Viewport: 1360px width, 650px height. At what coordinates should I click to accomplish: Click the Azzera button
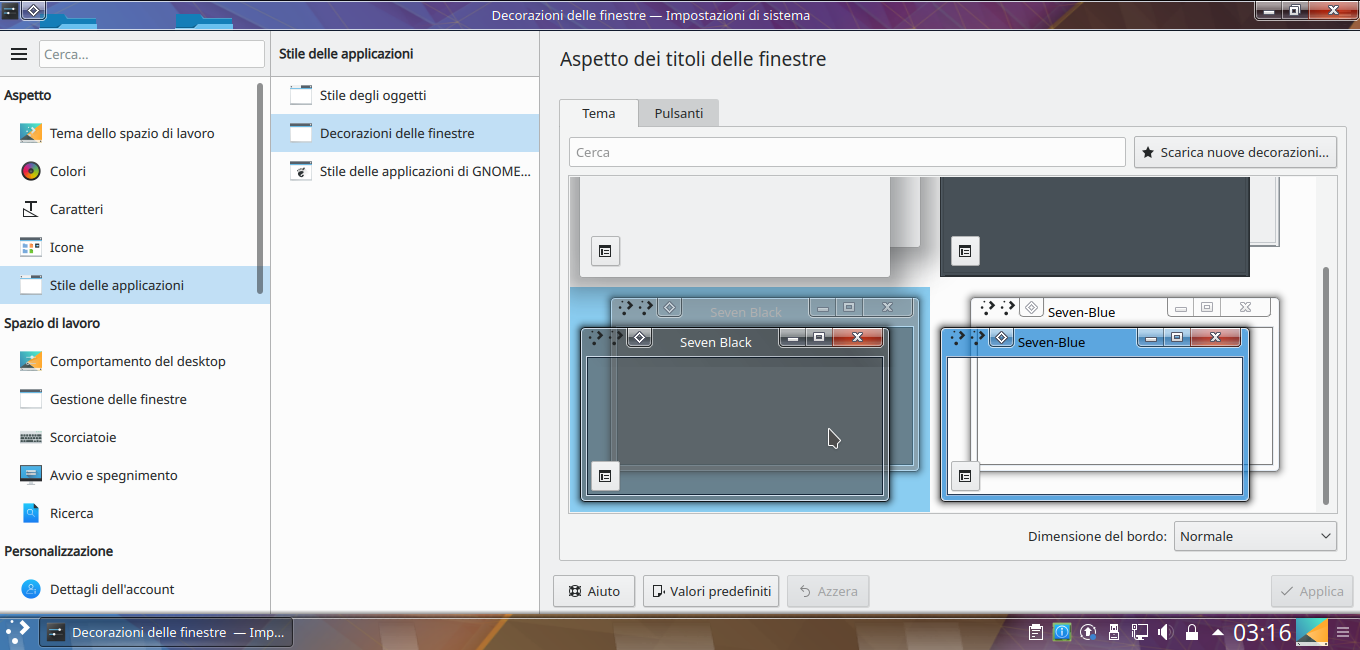[828, 591]
